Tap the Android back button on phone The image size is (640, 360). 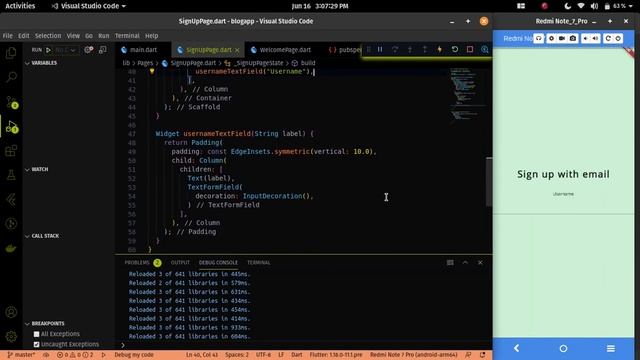[x=516, y=348]
